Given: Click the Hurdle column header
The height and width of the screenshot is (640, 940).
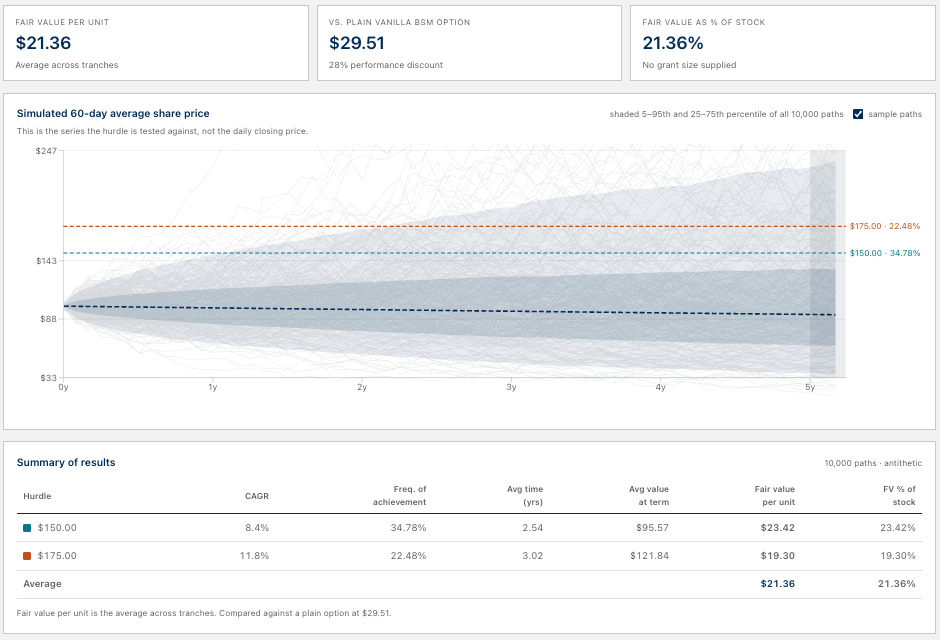Looking at the screenshot, I should (37, 496).
